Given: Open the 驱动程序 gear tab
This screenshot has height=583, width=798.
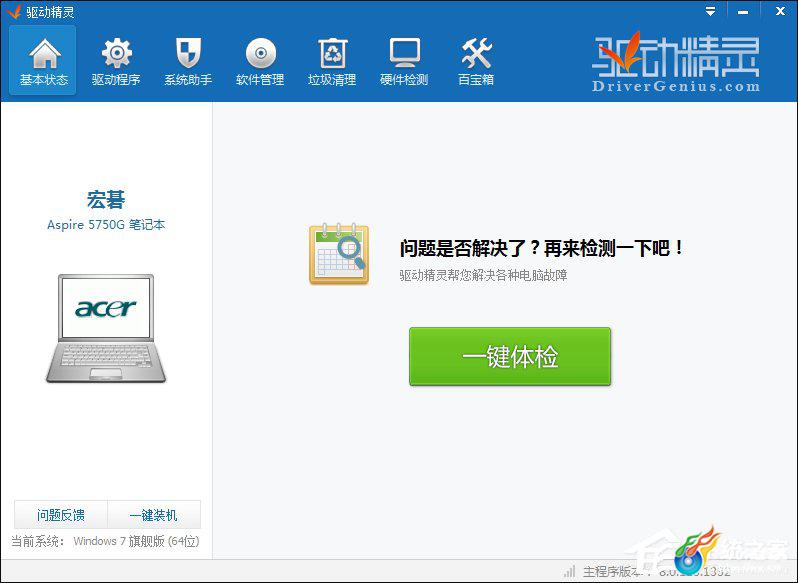Looking at the screenshot, I should (116, 61).
